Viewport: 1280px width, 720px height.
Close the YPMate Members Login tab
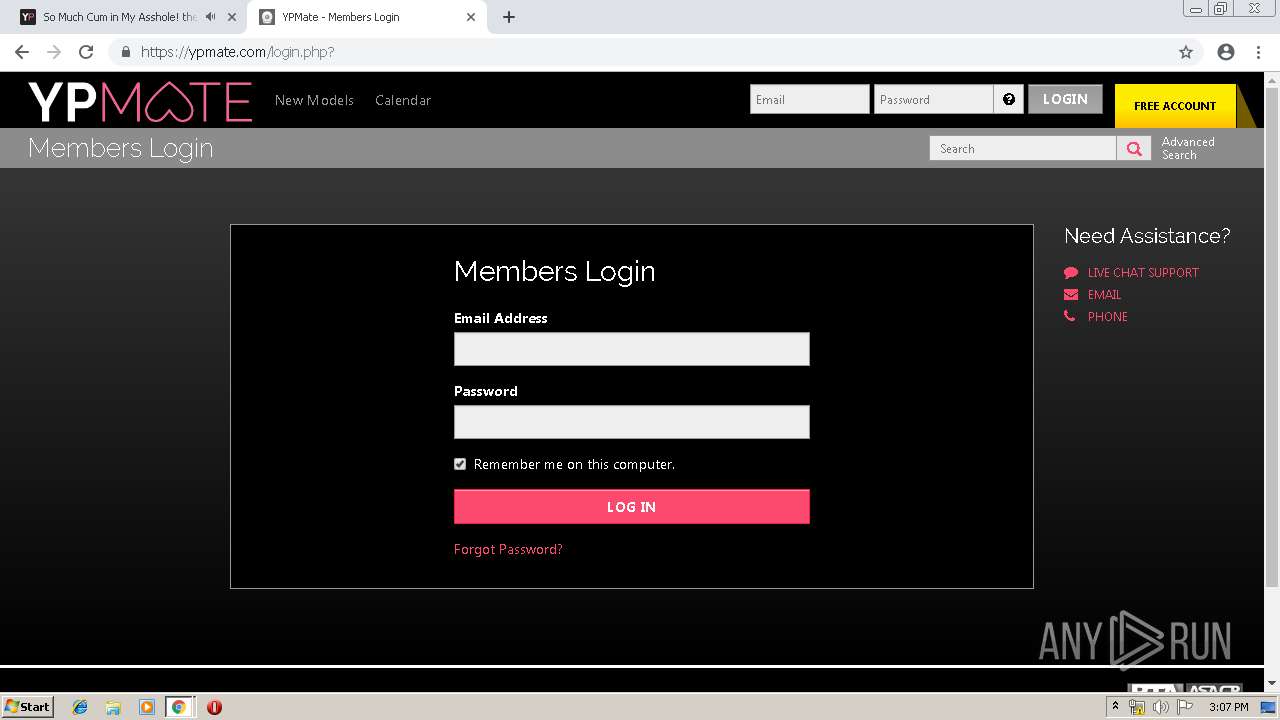click(471, 17)
